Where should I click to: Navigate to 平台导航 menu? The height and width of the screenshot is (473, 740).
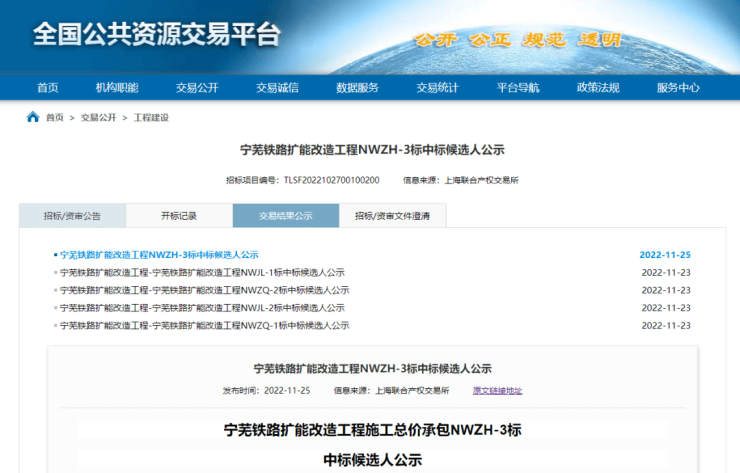click(x=517, y=88)
